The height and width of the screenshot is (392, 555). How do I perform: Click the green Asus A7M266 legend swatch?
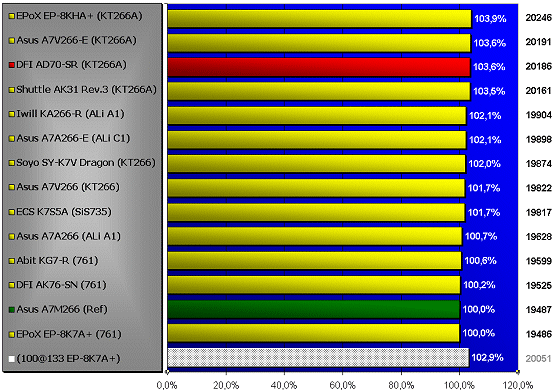coord(12,310)
